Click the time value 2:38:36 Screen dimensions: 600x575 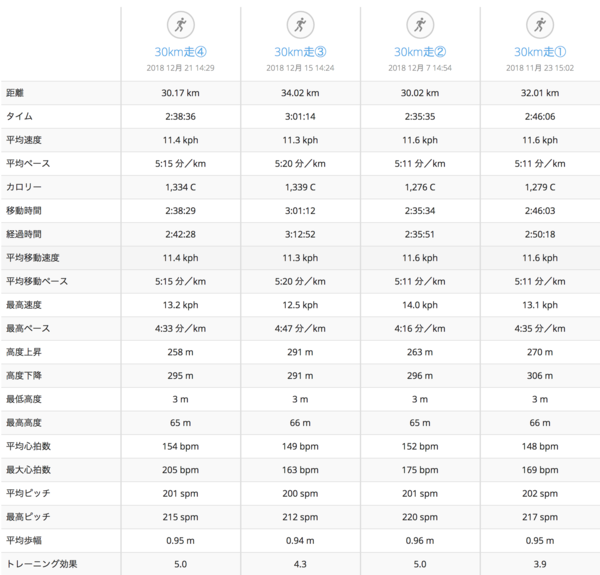(x=181, y=117)
